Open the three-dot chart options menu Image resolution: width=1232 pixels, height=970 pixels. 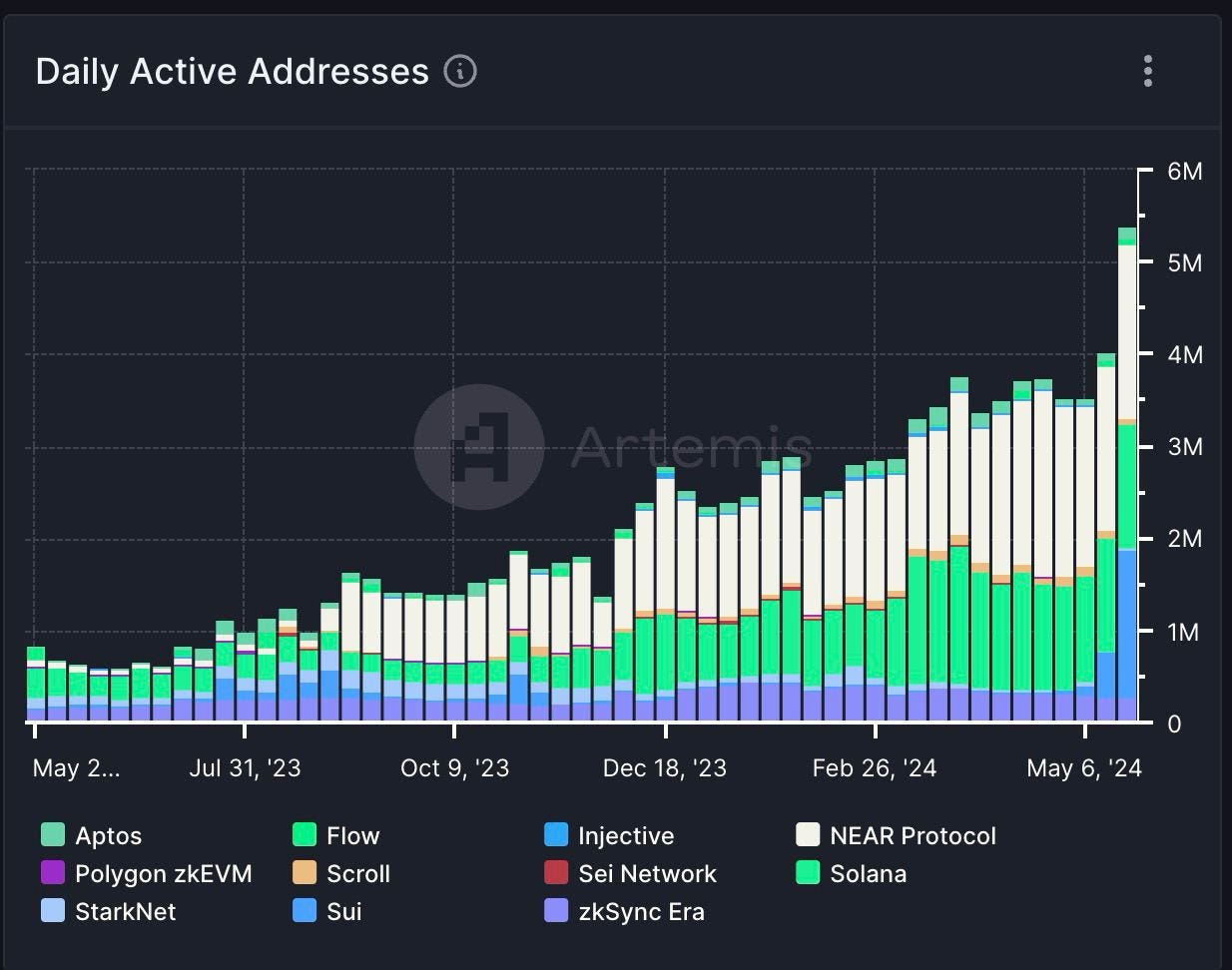(x=1148, y=72)
